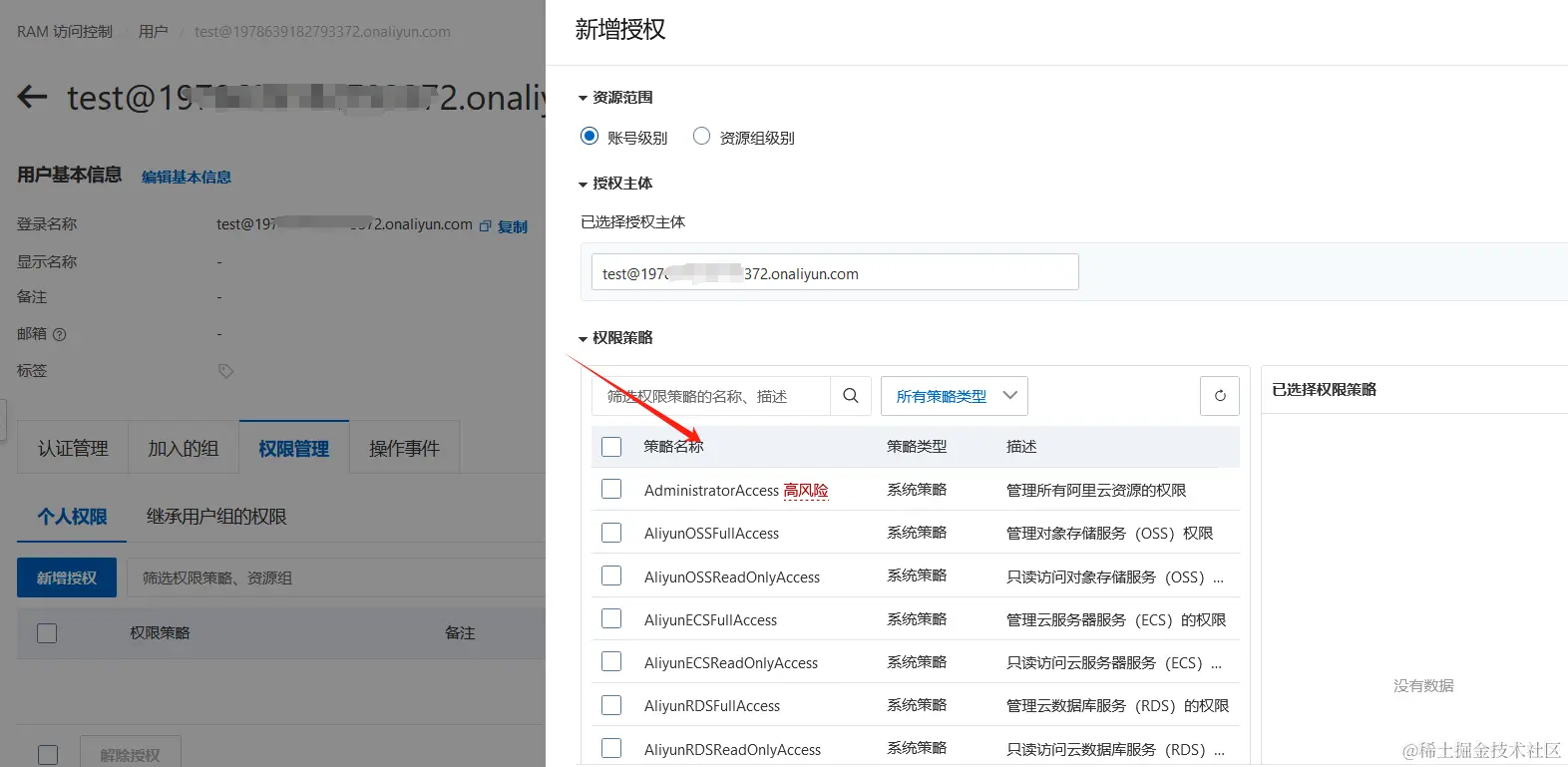Click the copy icon next to login name

click(x=486, y=226)
